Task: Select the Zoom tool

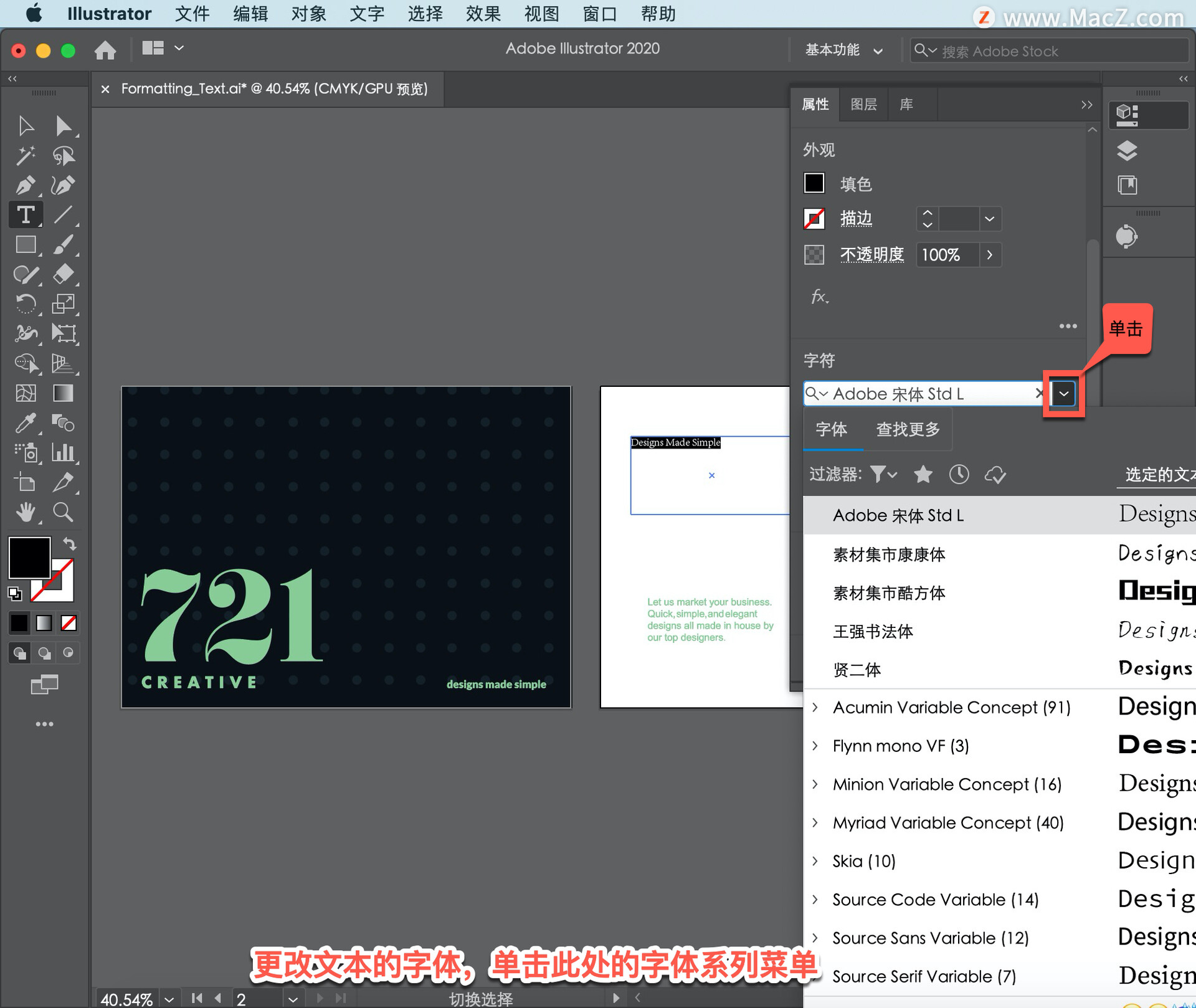Action: click(63, 512)
